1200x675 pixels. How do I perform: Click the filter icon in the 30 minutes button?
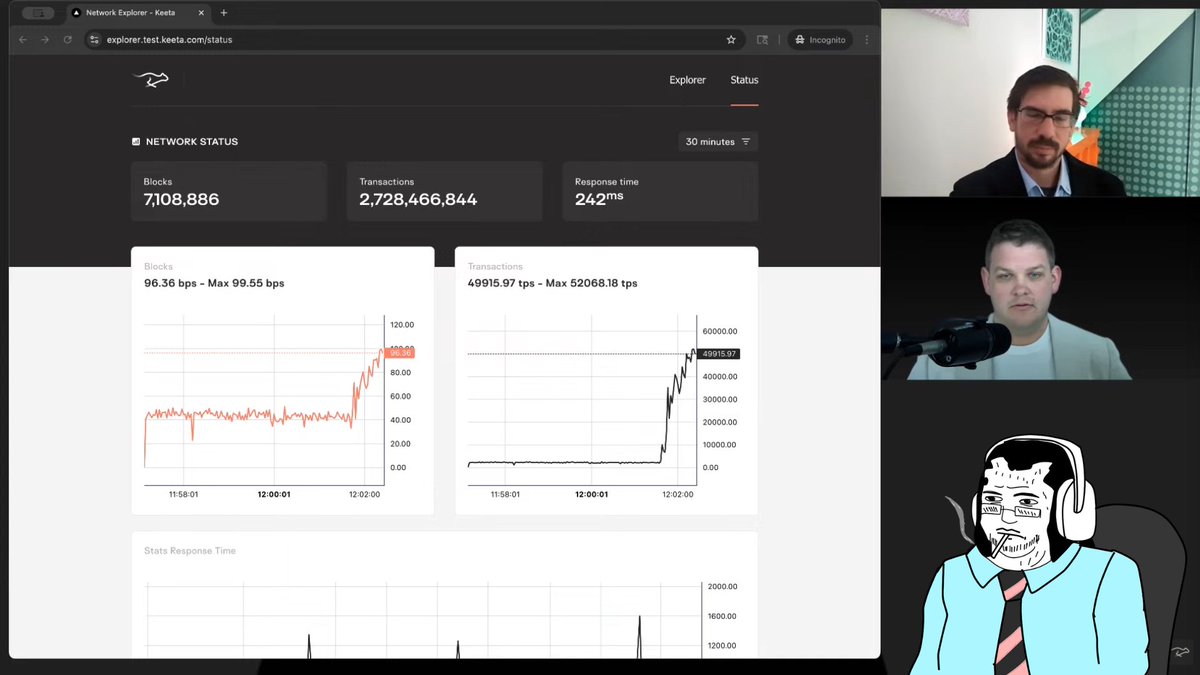click(745, 142)
